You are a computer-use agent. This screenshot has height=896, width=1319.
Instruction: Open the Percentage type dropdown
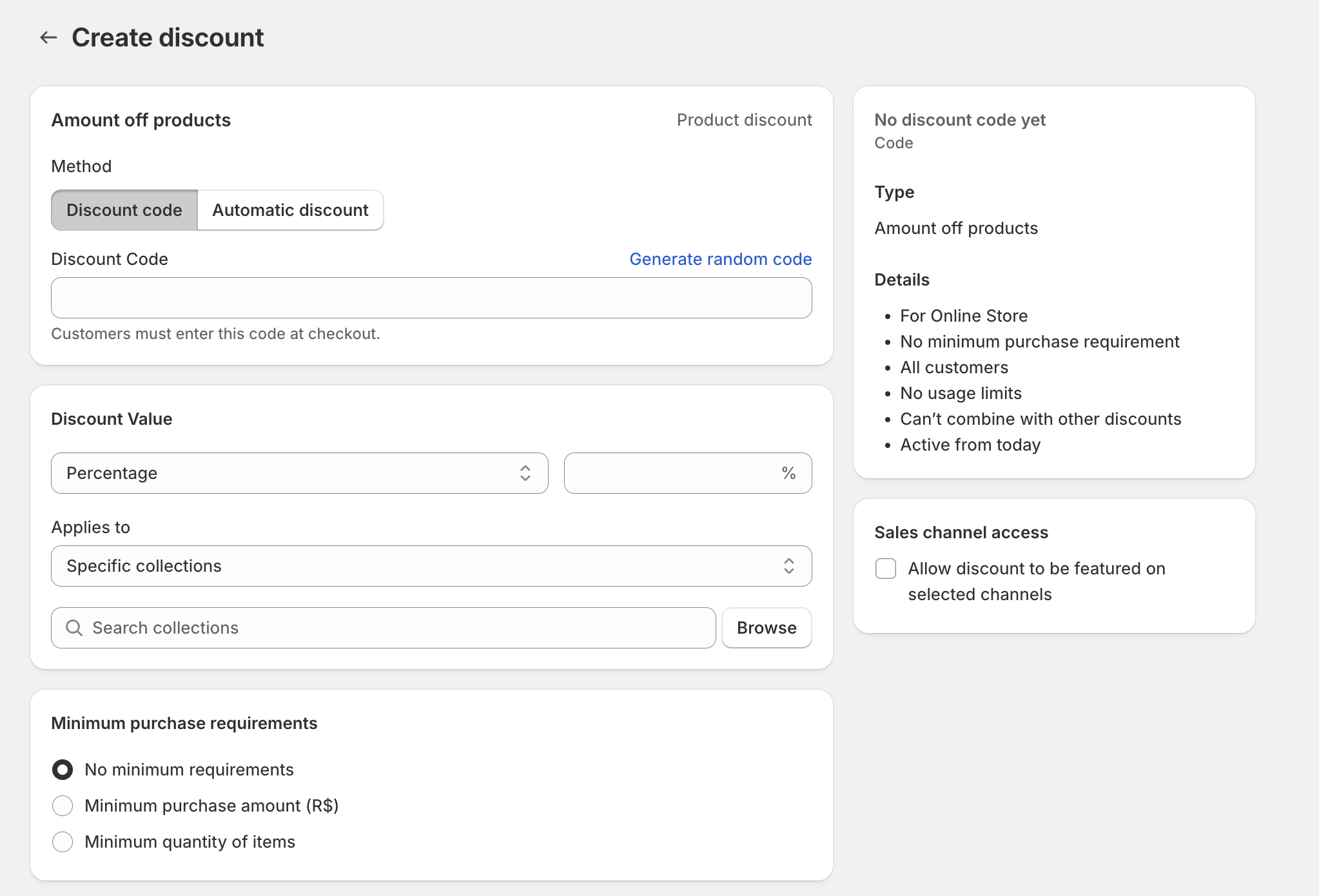[300, 473]
